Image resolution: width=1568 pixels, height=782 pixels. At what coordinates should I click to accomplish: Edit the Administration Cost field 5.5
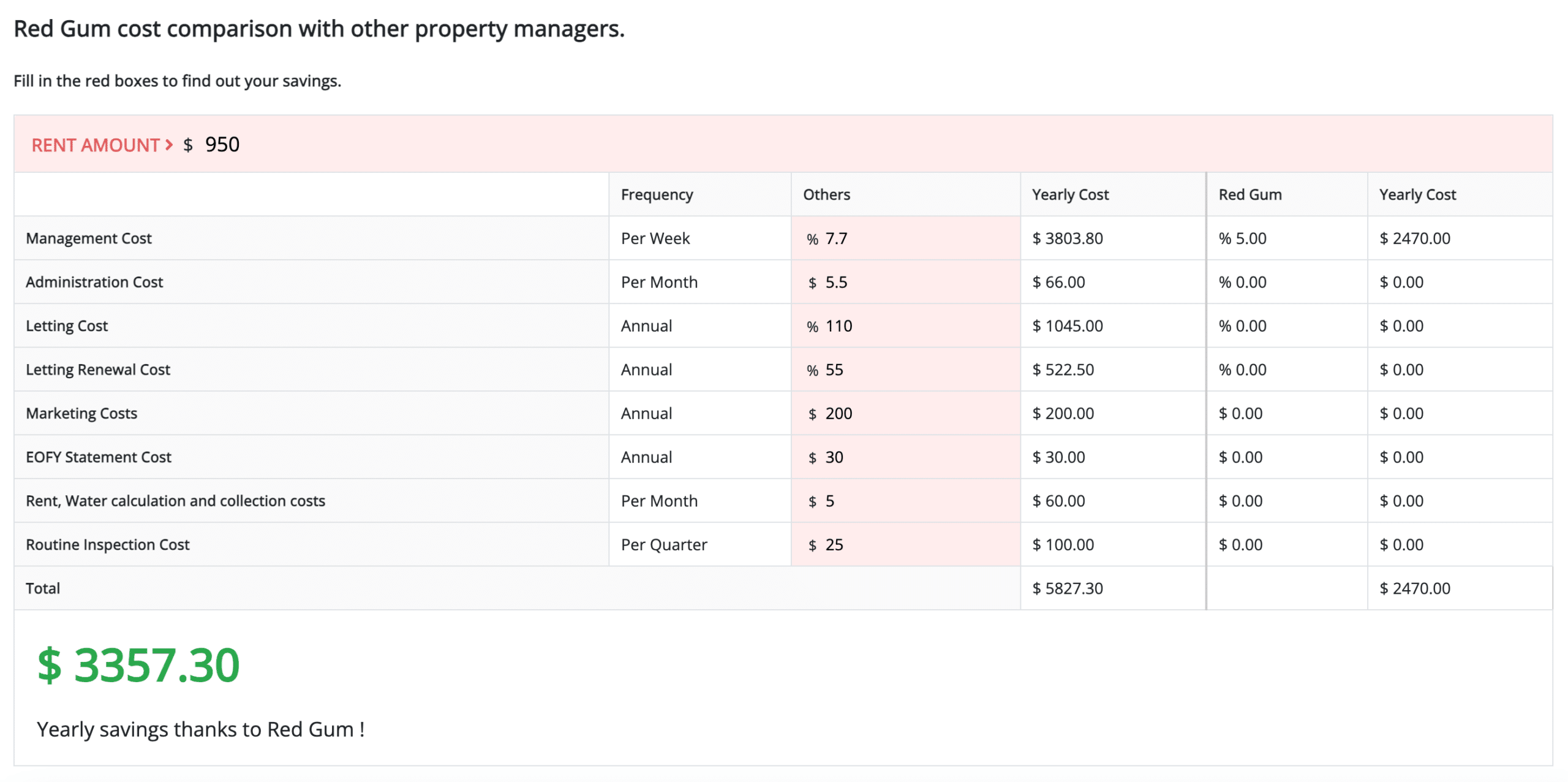click(x=905, y=282)
